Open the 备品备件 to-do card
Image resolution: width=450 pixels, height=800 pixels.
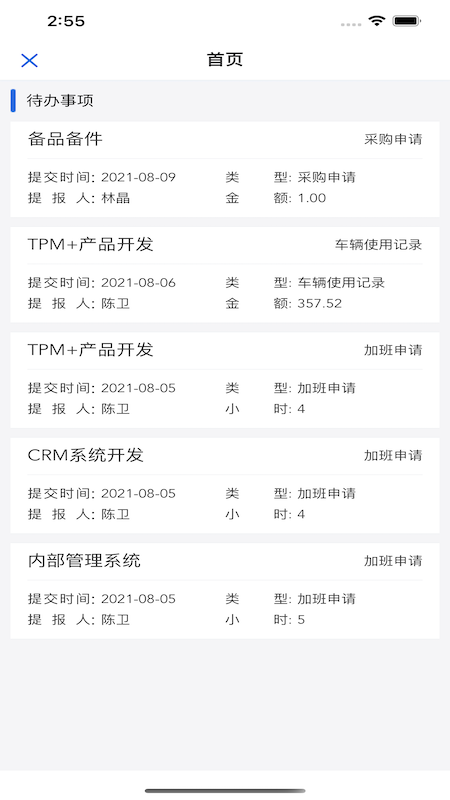pos(224,169)
